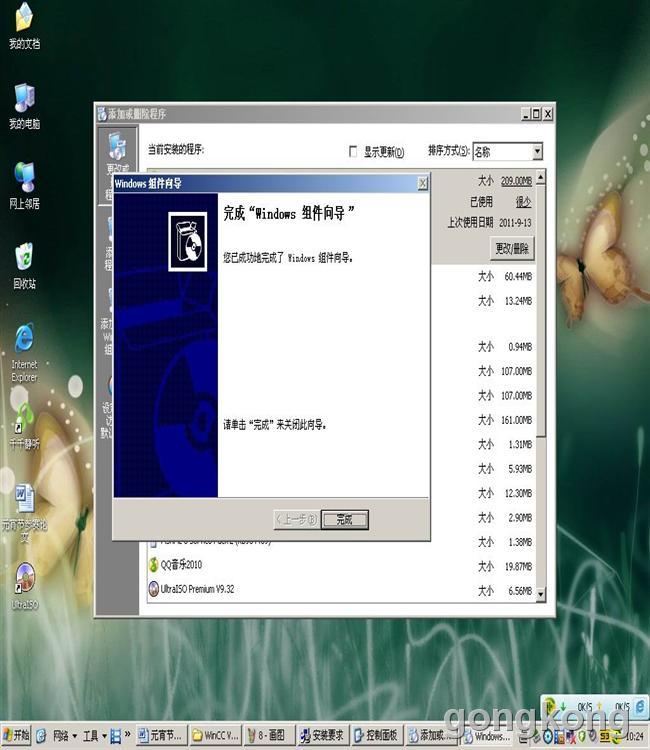
Task: Toggle the 显示更新 checkbox
Action: pos(352,152)
